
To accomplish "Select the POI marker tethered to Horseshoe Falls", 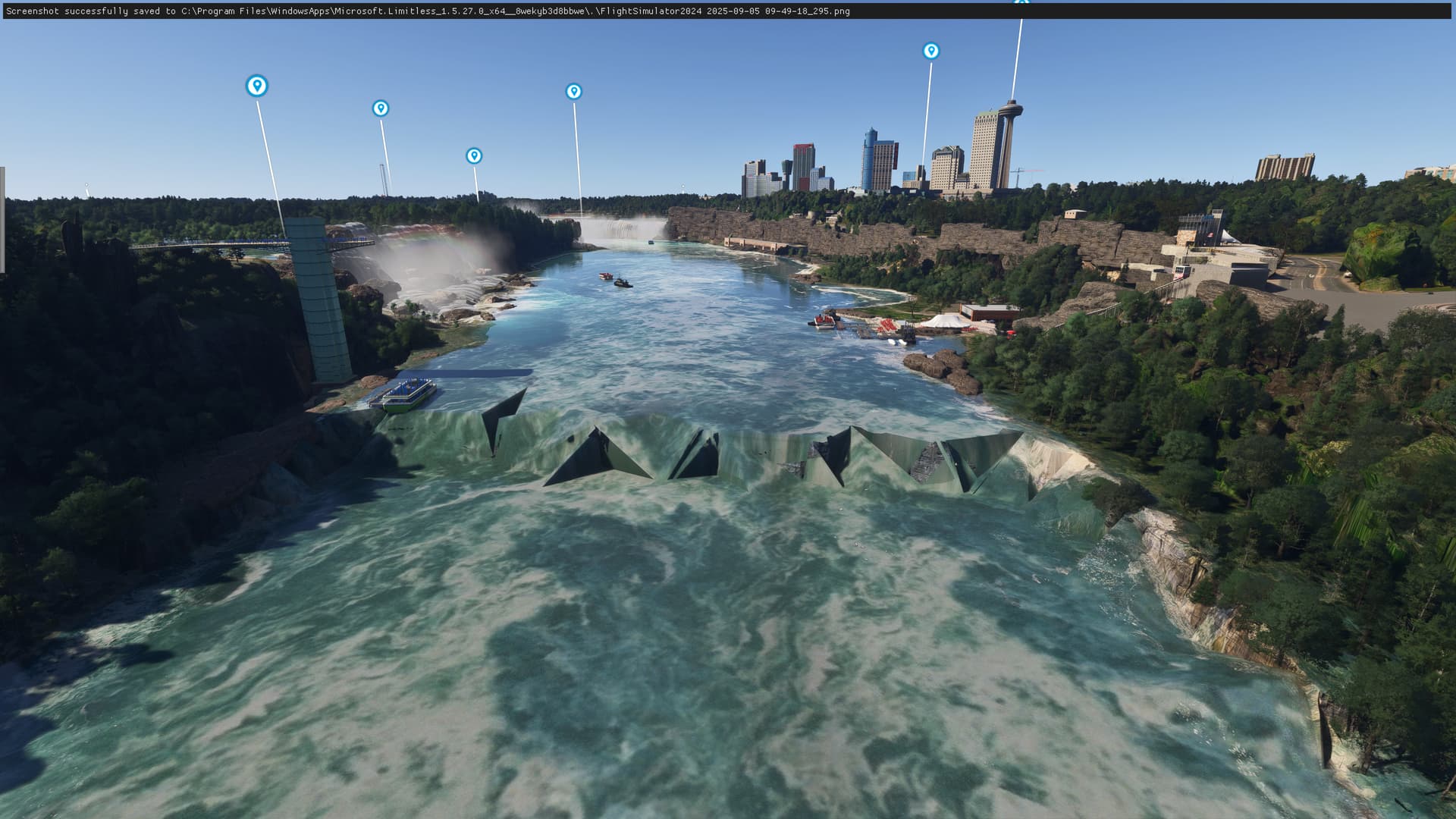I will point(574,92).
